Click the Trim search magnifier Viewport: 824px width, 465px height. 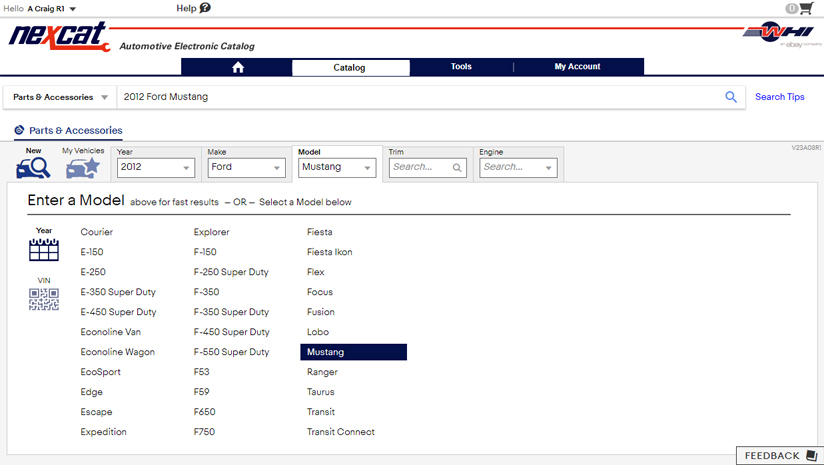click(457, 168)
